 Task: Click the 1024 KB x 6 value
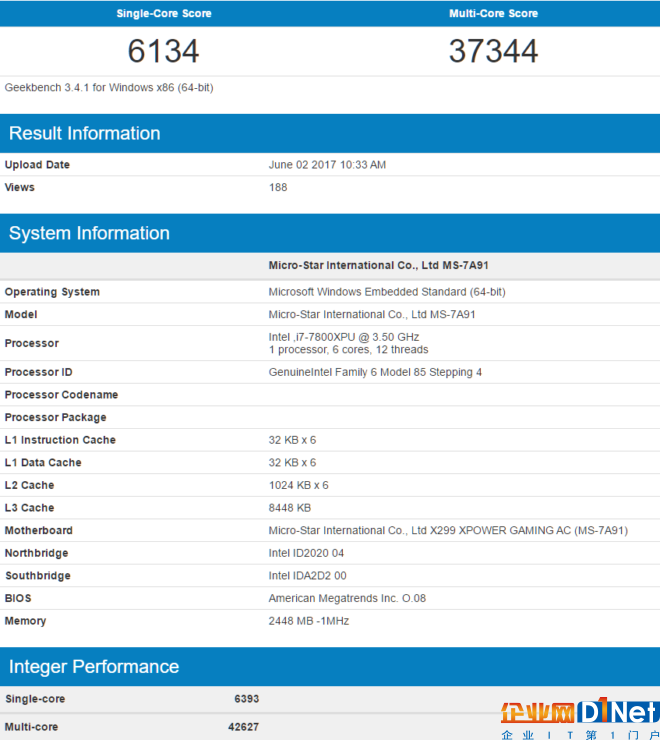(298, 485)
